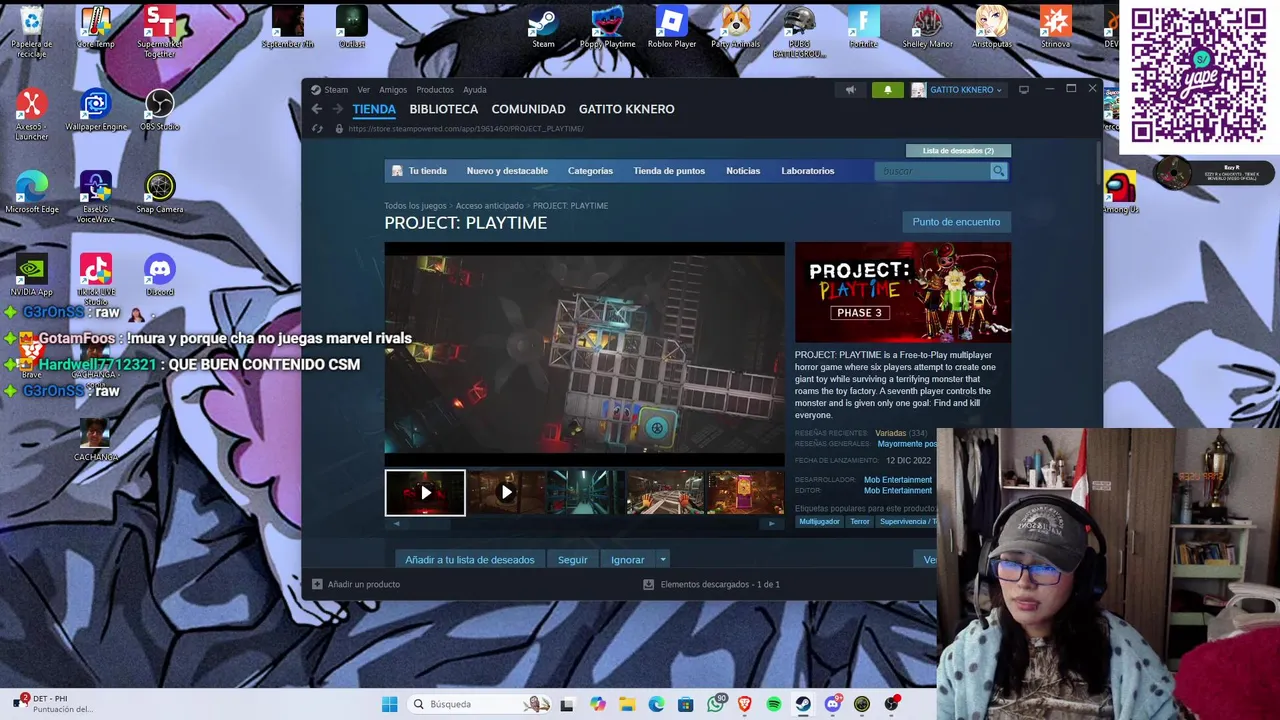The height and width of the screenshot is (720, 1280).
Task: Open Papelera de reciclaje desktop icon
Action: (x=31, y=29)
